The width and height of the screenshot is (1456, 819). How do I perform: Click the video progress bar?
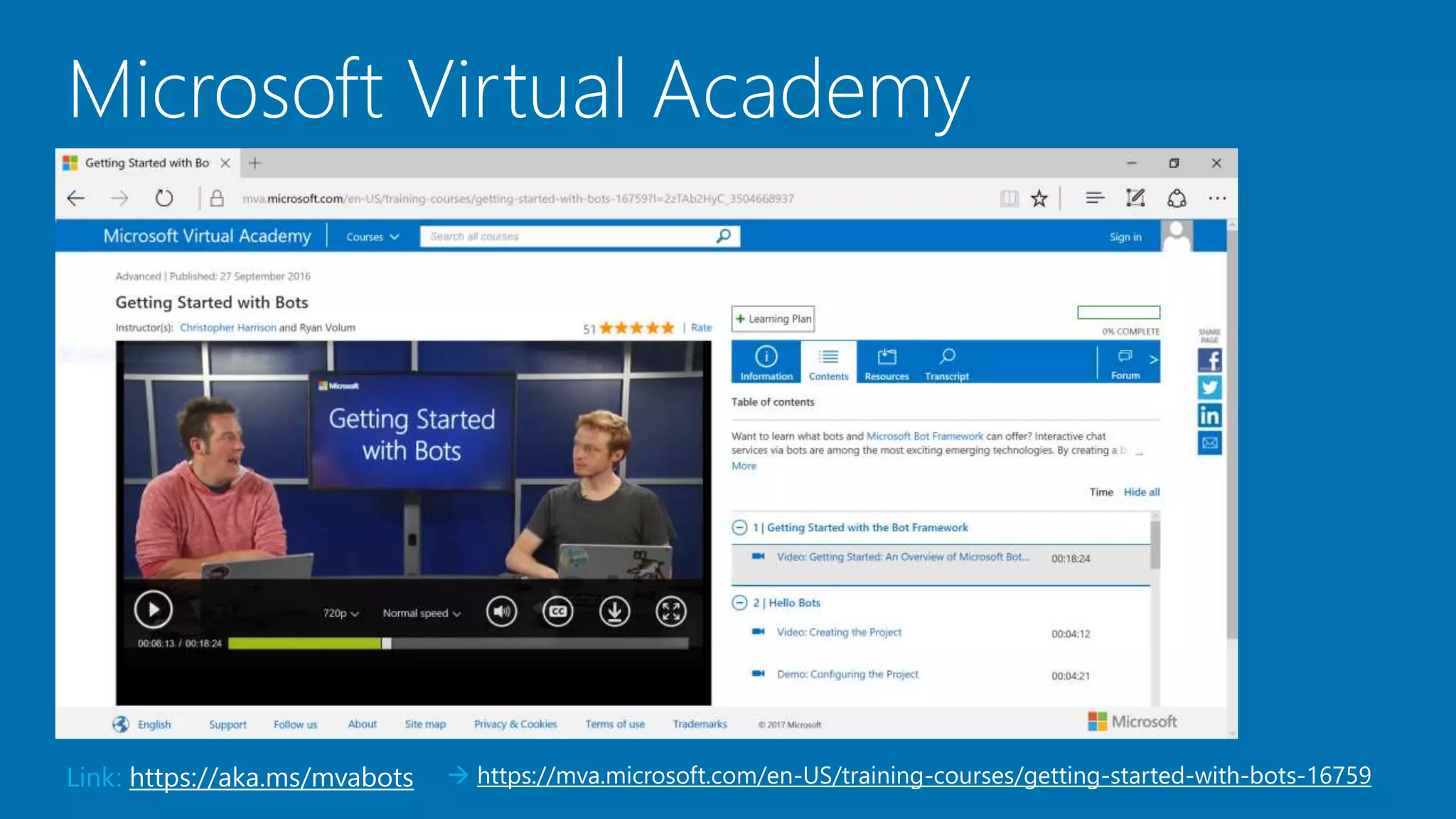coord(459,643)
